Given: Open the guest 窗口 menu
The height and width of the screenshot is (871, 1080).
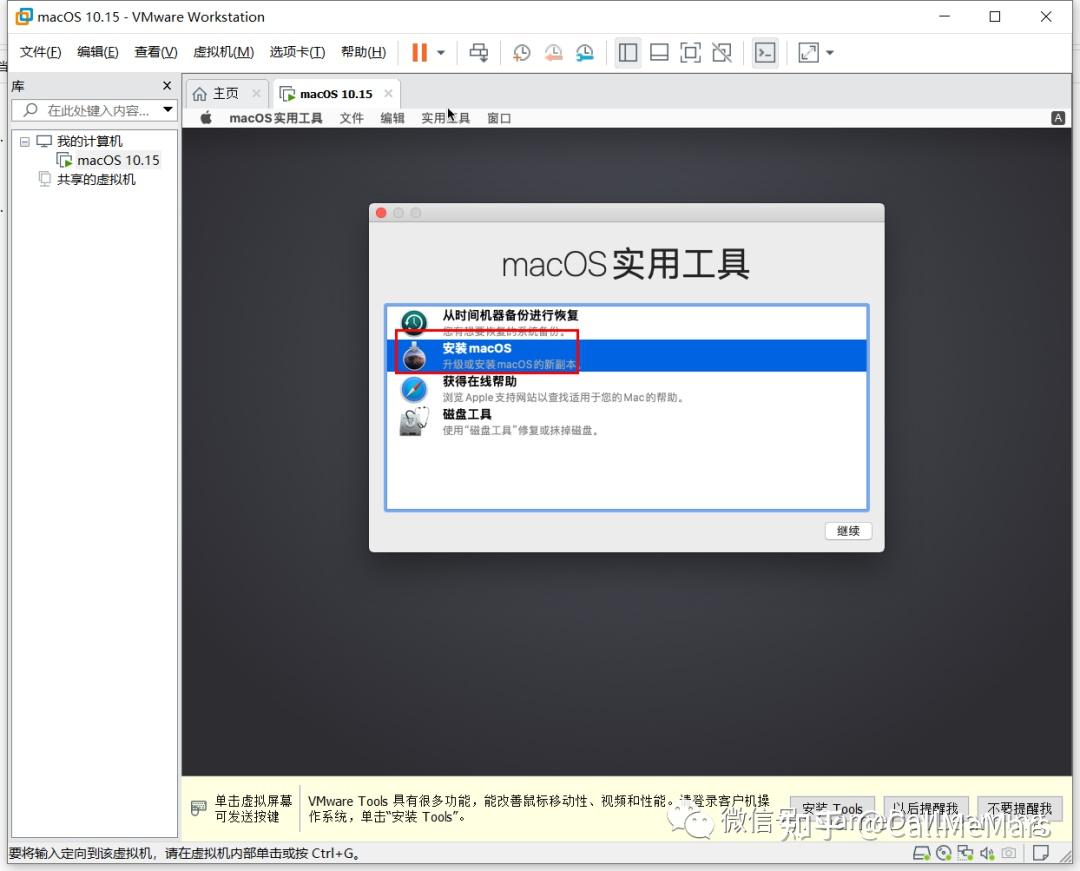Looking at the screenshot, I should click(x=499, y=118).
